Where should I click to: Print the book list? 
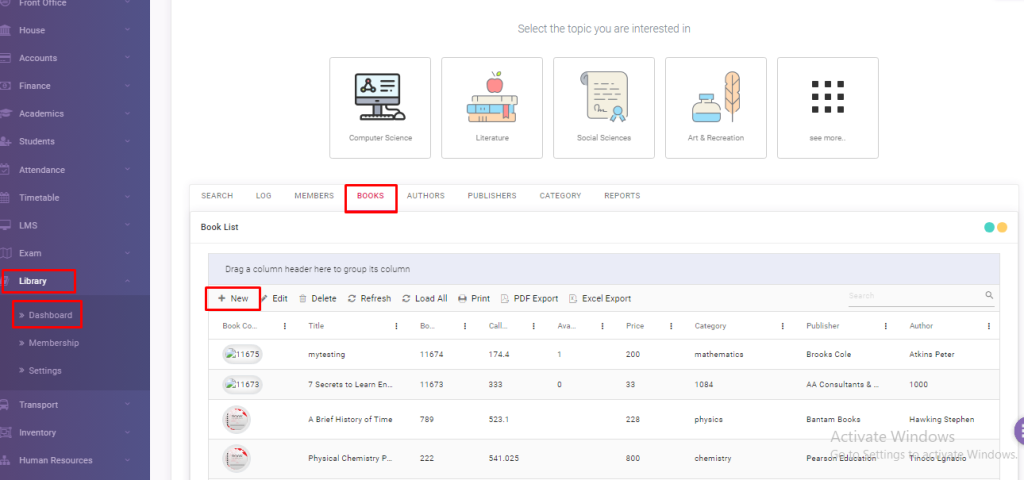473,299
